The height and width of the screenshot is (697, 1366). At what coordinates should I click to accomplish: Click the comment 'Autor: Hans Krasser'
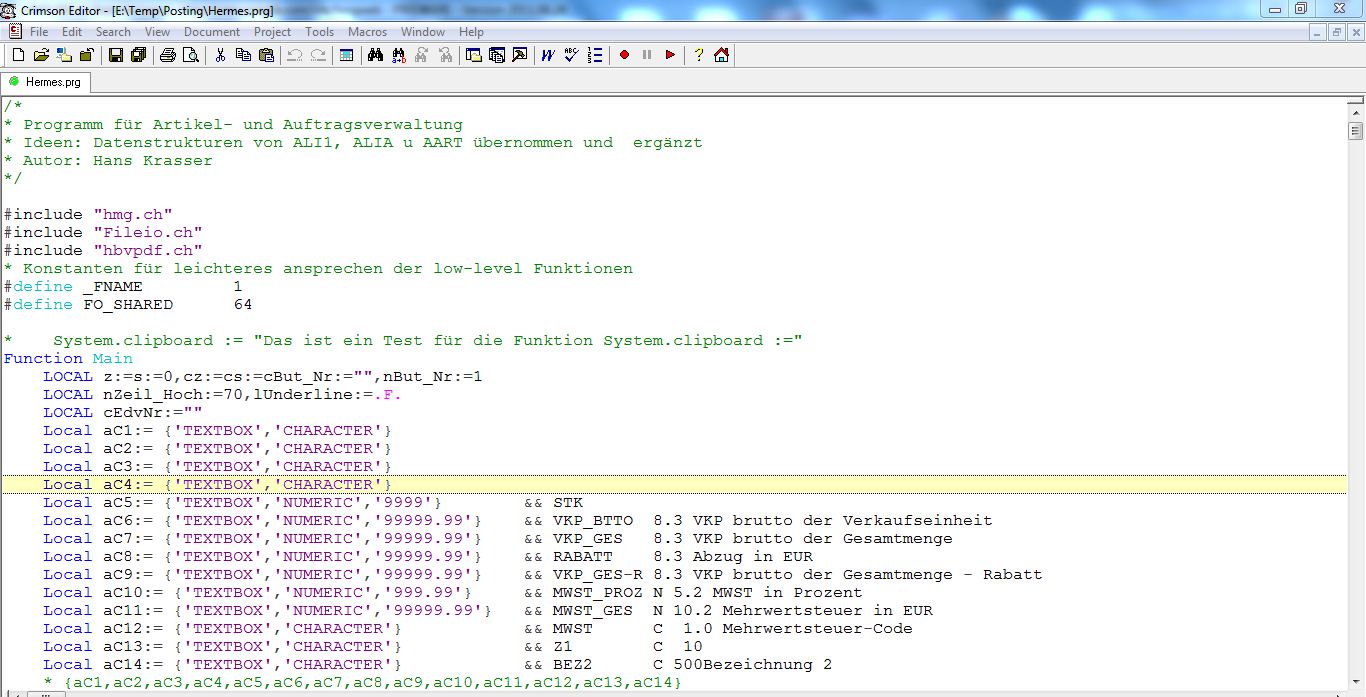click(x=118, y=161)
